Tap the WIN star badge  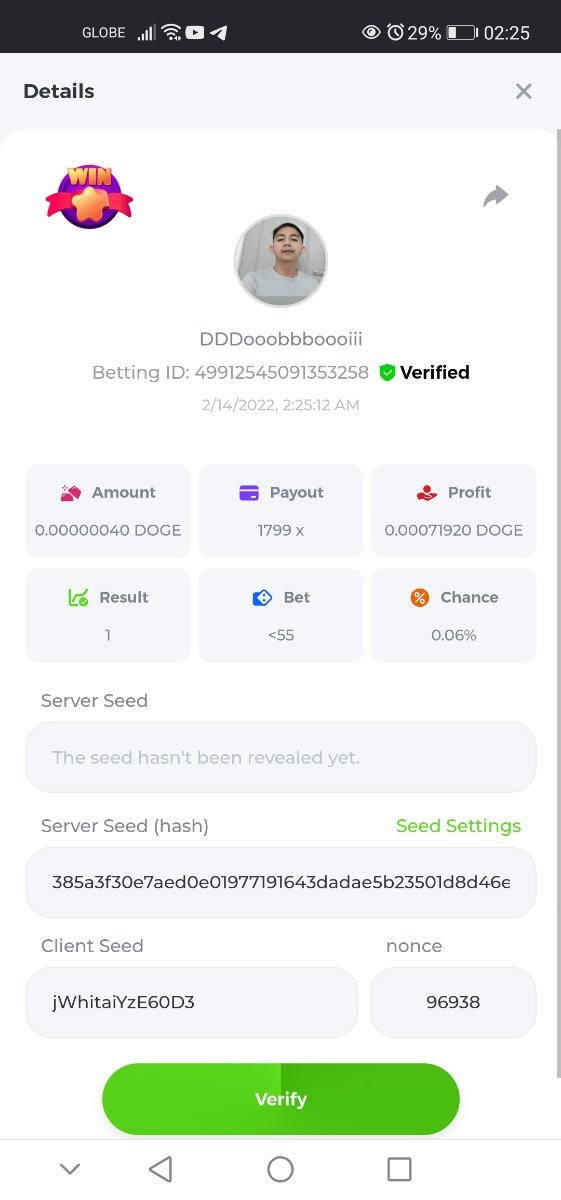pos(90,196)
